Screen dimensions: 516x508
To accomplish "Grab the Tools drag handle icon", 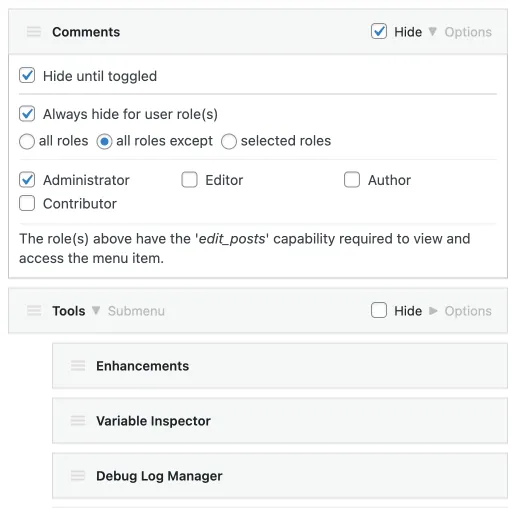I will 34,310.
